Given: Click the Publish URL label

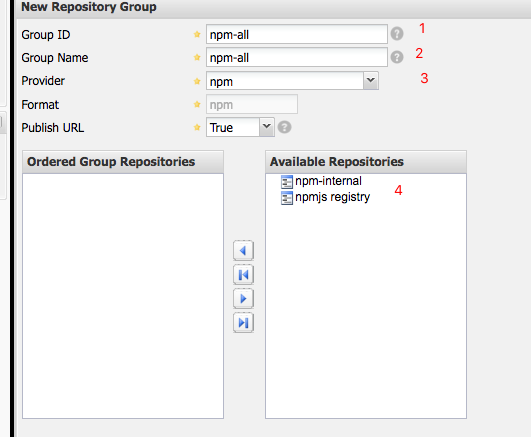Looking at the screenshot, I should 52,128.
